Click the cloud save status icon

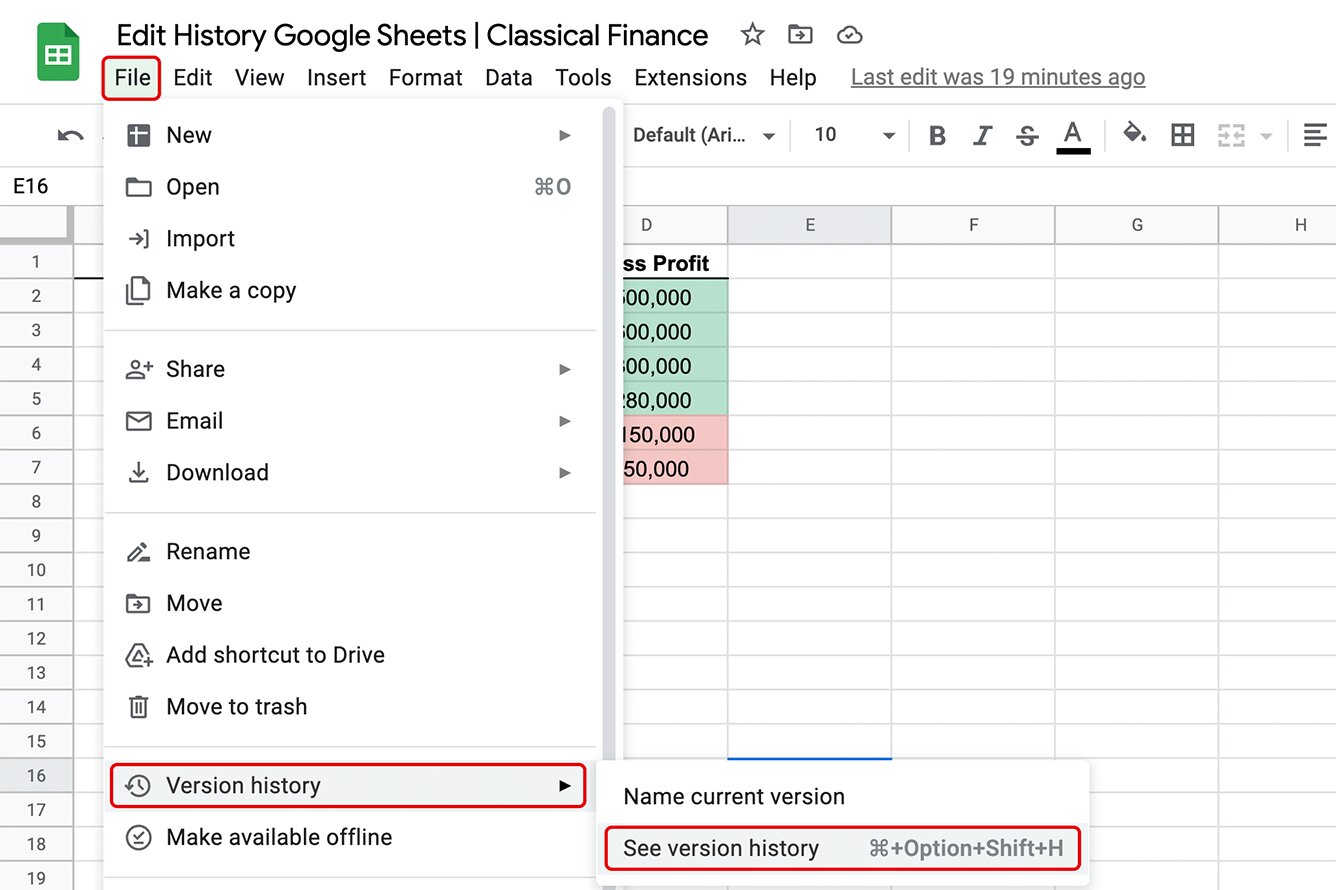click(849, 34)
